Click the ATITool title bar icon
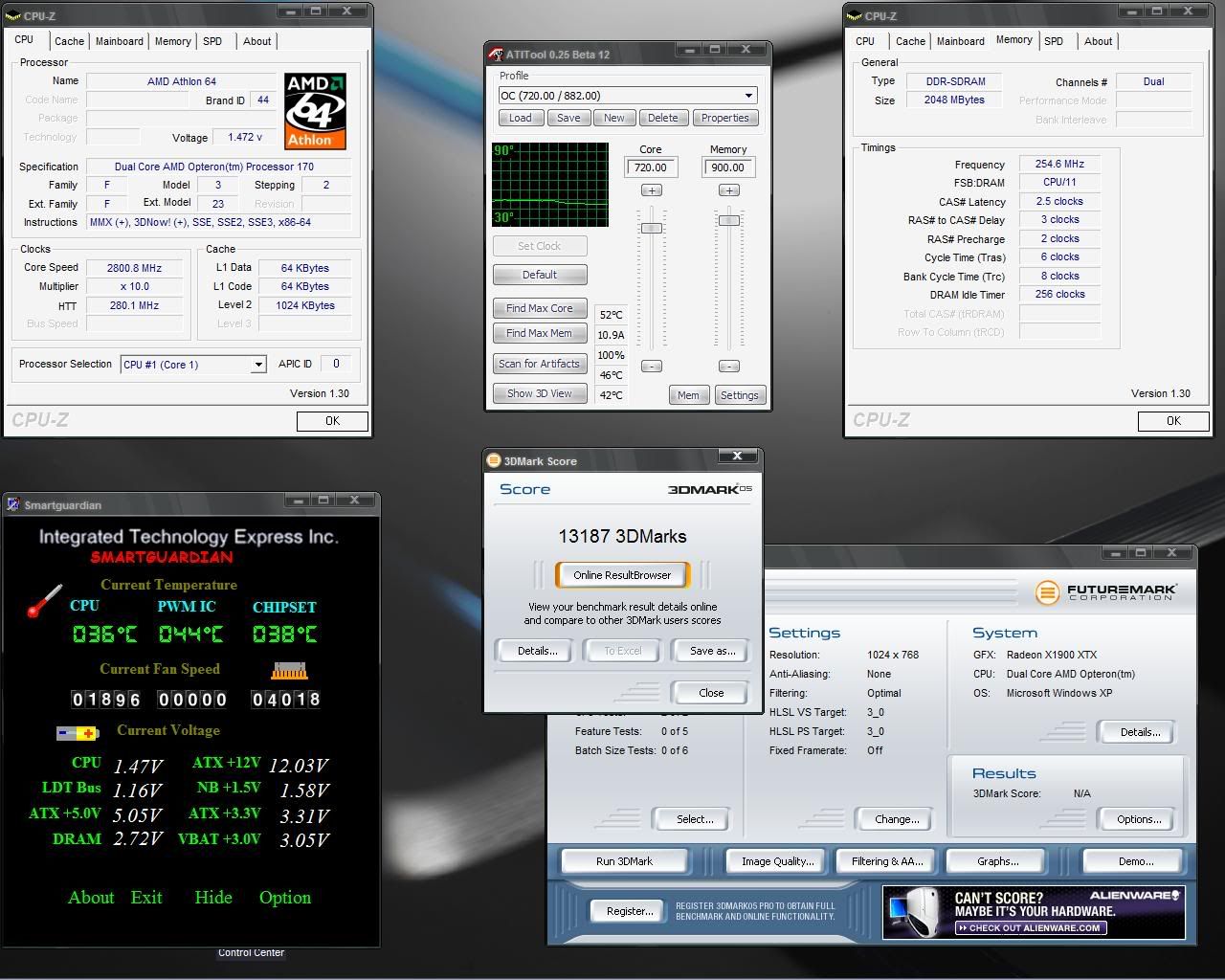Screen dimensions: 1225x980 [496, 54]
